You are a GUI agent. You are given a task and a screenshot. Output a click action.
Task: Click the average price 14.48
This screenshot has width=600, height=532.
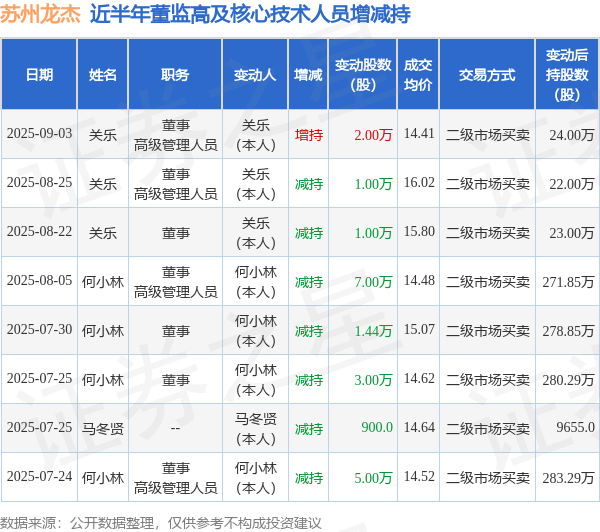[x=419, y=280]
